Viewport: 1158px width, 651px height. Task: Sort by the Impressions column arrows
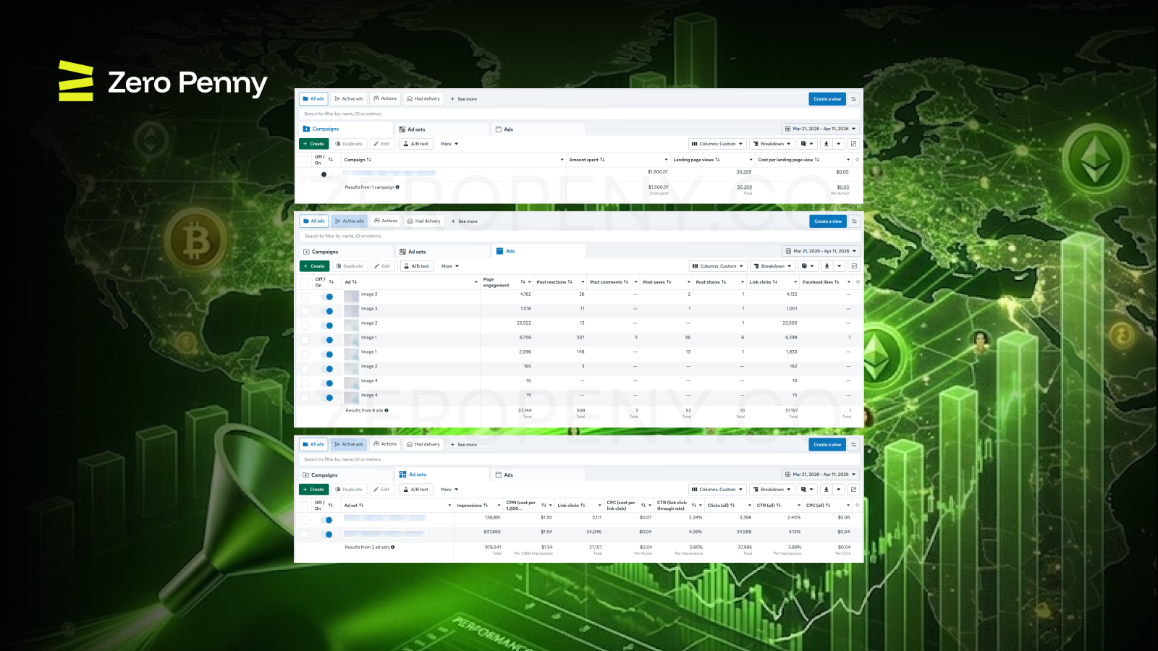[x=485, y=505]
